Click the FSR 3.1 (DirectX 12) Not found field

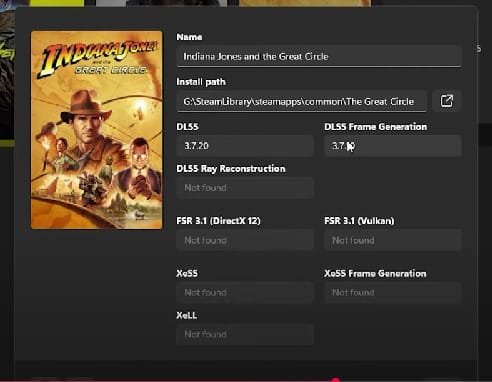coord(245,240)
